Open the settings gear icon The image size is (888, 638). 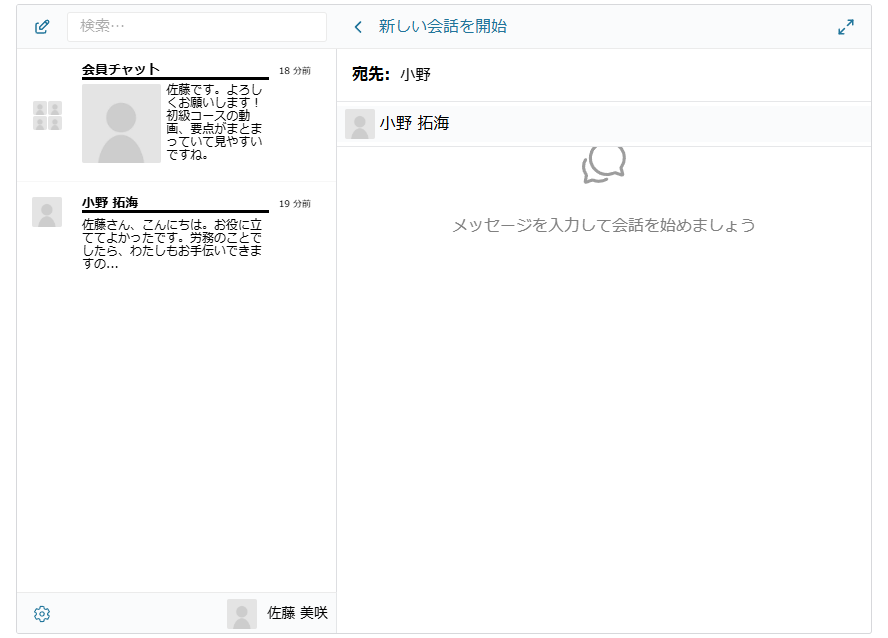42,614
